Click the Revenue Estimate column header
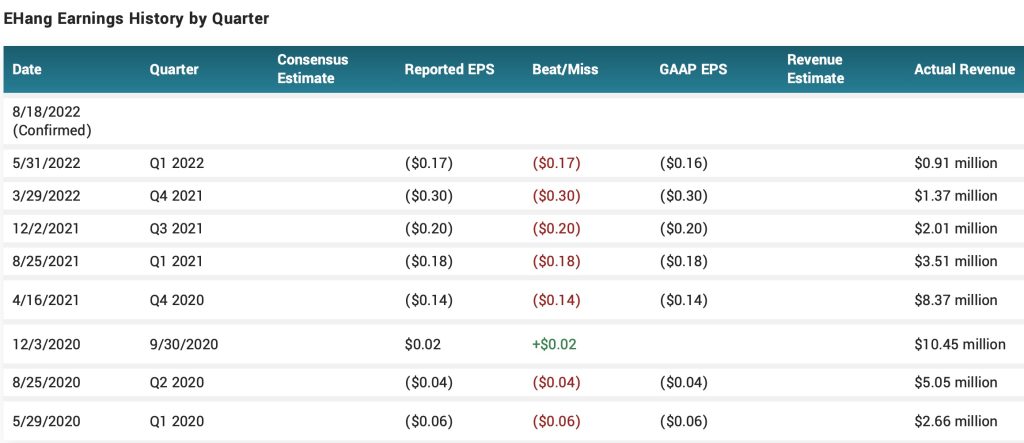The width and height of the screenshot is (1024, 443). pos(815,69)
